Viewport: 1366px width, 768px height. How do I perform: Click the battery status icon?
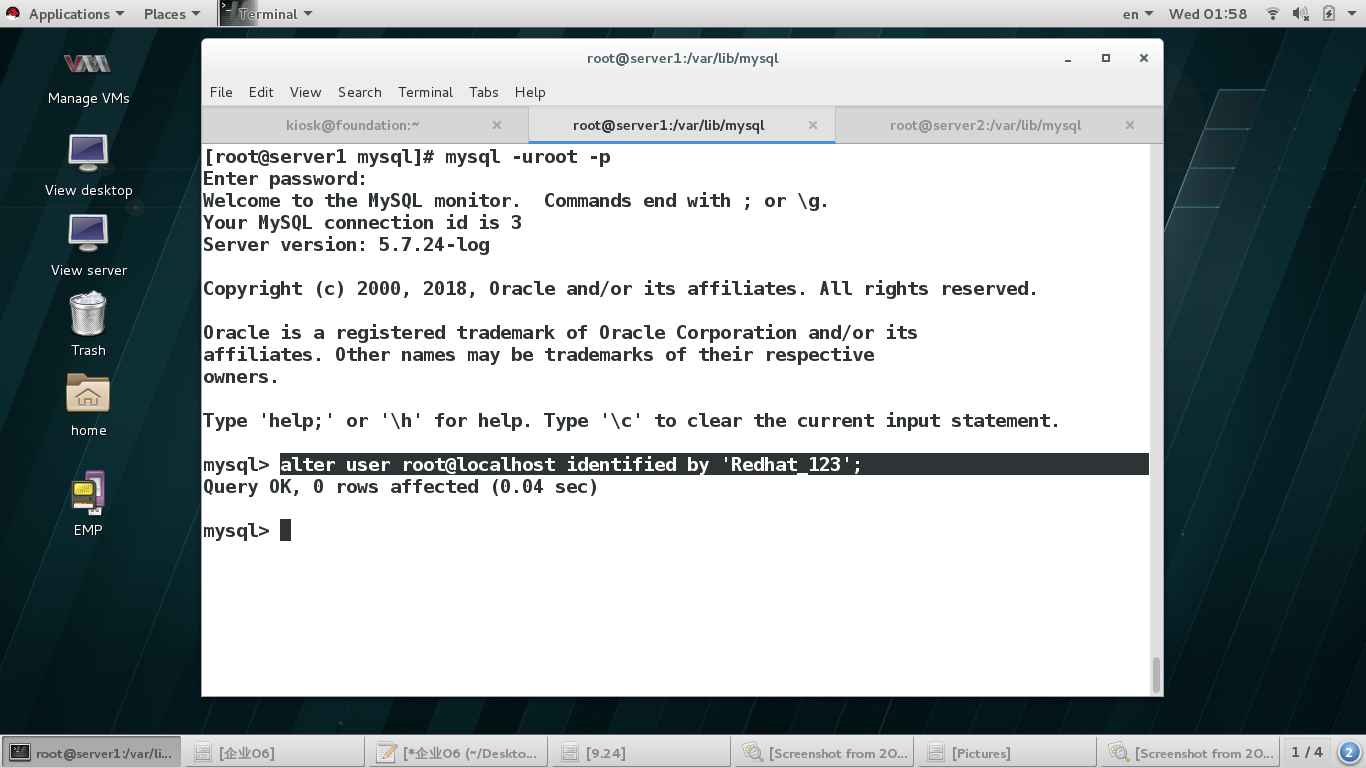click(1328, 14)
